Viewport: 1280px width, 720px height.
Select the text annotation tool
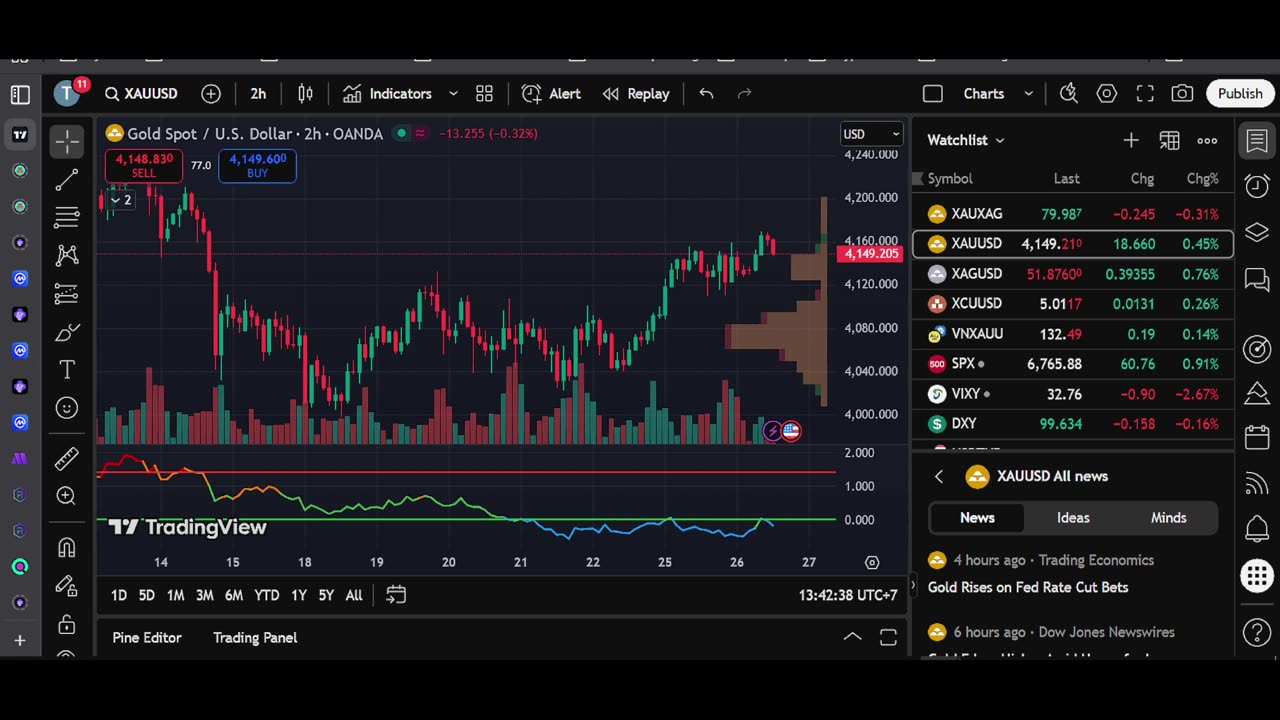(67, 370)
